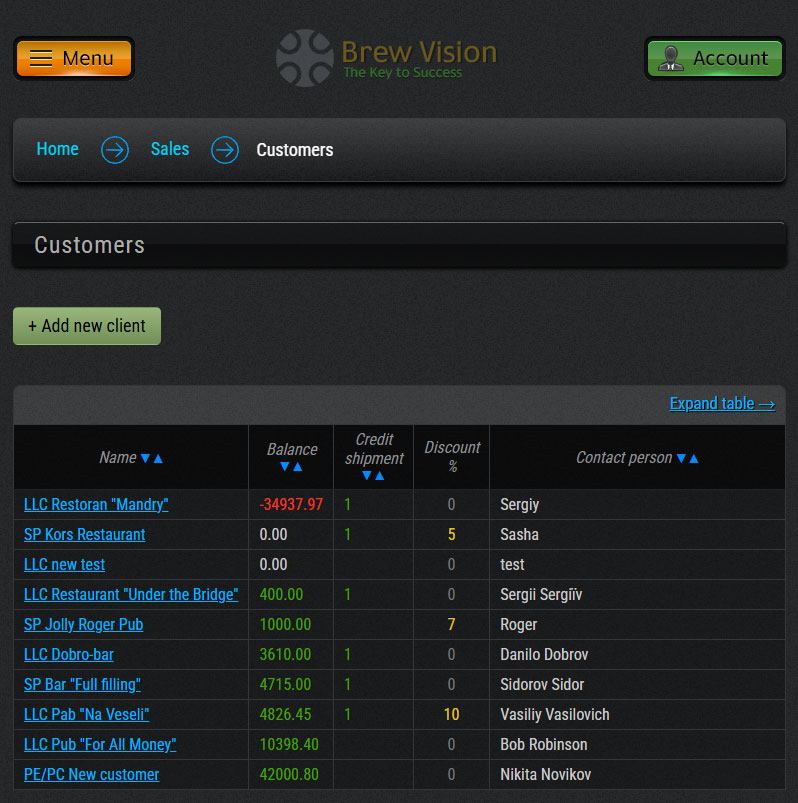Sort Balance column descending with down arrow
This screenshot has width=798, height=803.
[x=286, y=467]
